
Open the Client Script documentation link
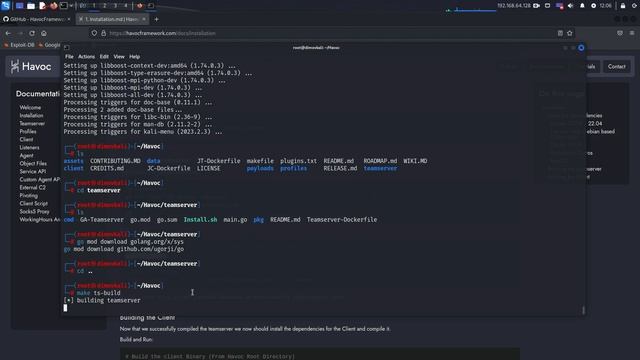33,203
